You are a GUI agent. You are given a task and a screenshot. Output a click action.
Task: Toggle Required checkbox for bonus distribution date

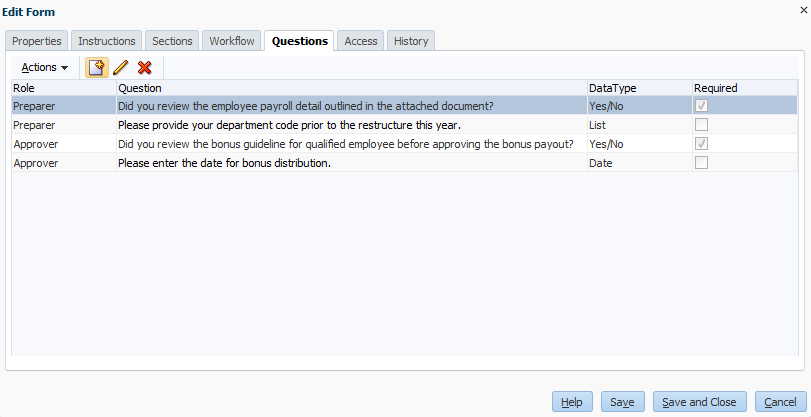(x=701, y=163)
